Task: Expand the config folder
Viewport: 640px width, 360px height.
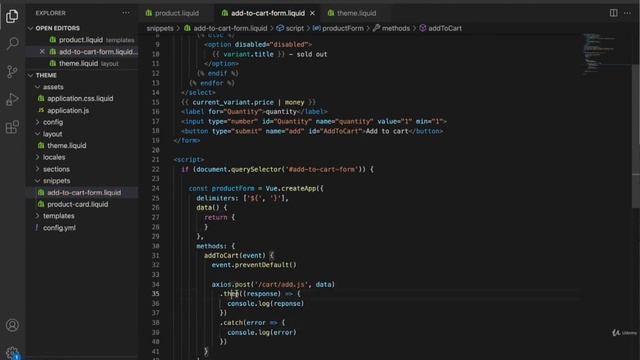Action: [x=53, y=122]
